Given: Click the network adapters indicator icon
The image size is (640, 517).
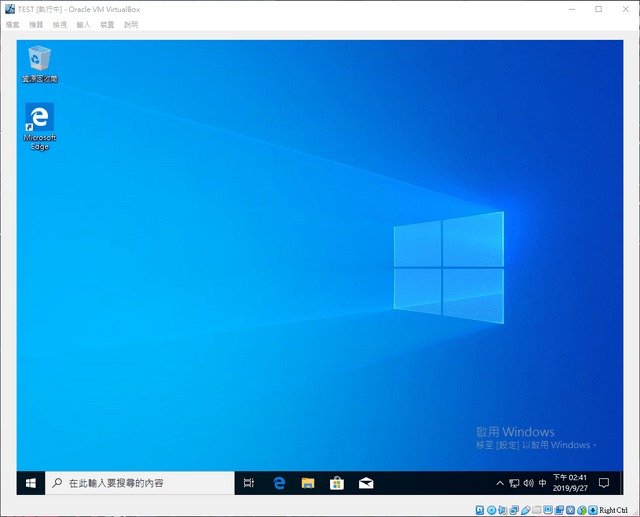Looking at the screenshot, I should (514, 510).
